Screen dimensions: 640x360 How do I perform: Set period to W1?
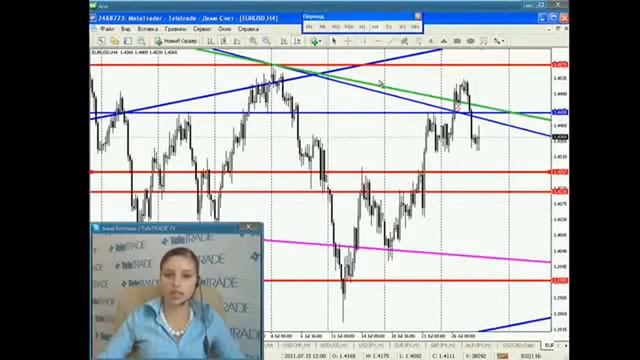(402, 27)
